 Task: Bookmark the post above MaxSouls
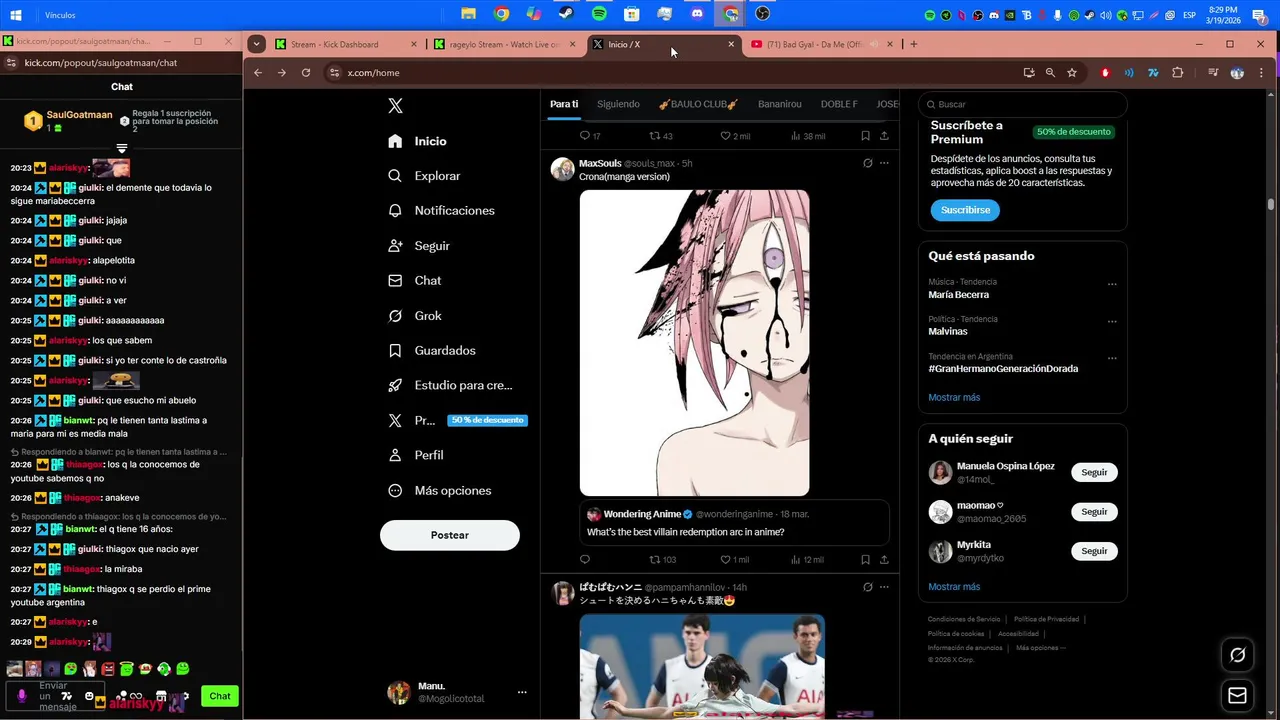[865, 136]
